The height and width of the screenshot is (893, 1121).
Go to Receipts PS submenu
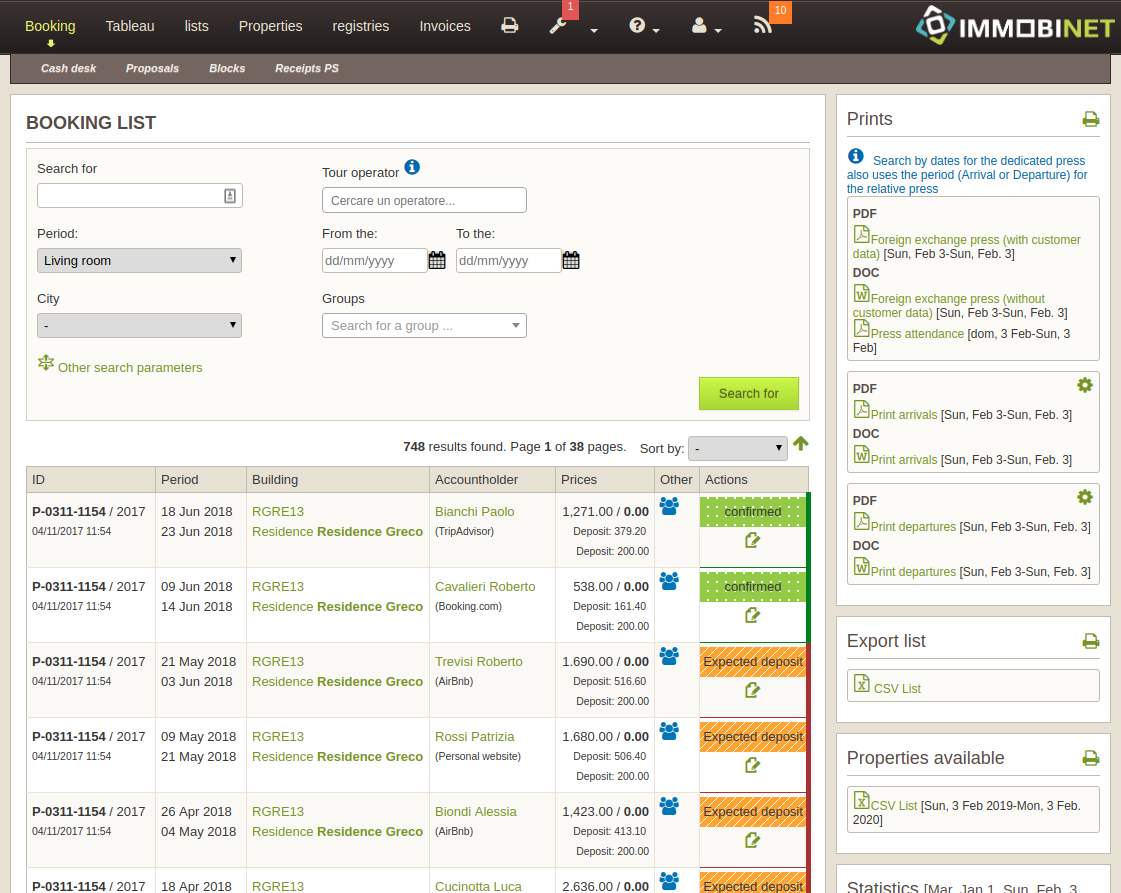point(307,69)
